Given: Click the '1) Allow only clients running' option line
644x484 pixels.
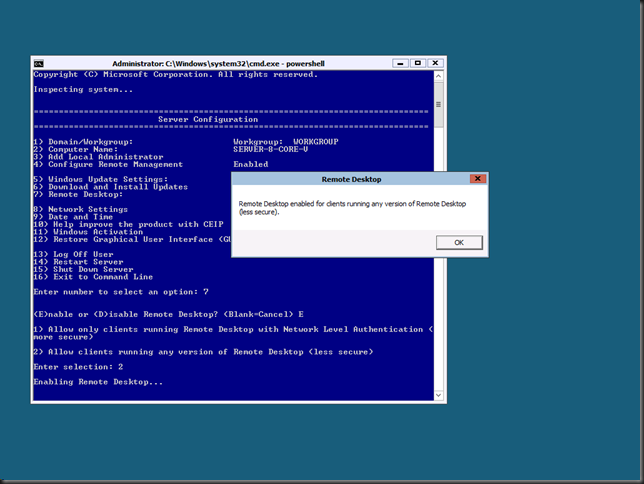Looking at the screenshot, I should [233, 333].
